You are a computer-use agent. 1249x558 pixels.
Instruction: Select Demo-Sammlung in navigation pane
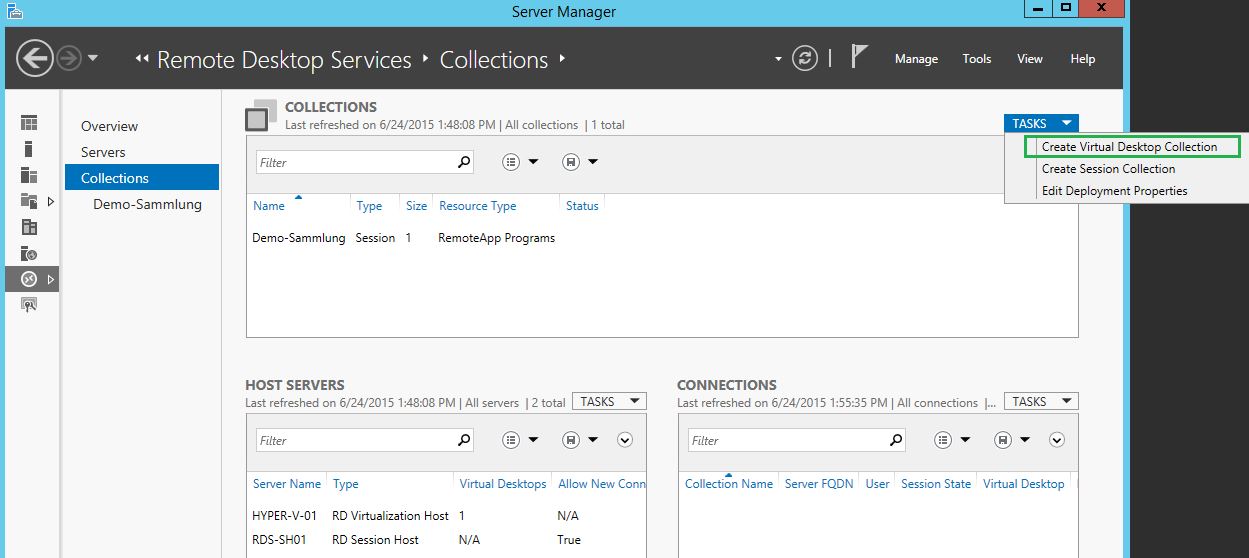pos(147,204)
